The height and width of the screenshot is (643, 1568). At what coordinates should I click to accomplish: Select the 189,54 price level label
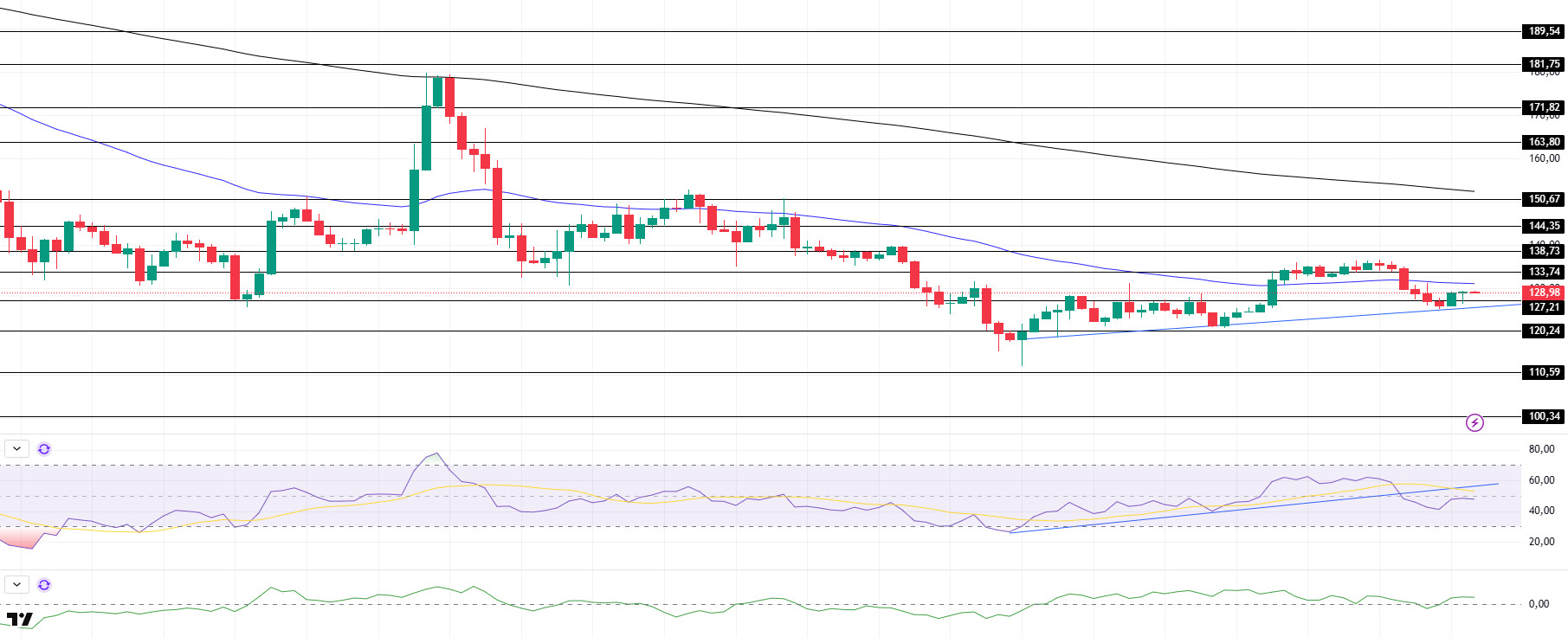[x=1544, y=31]
